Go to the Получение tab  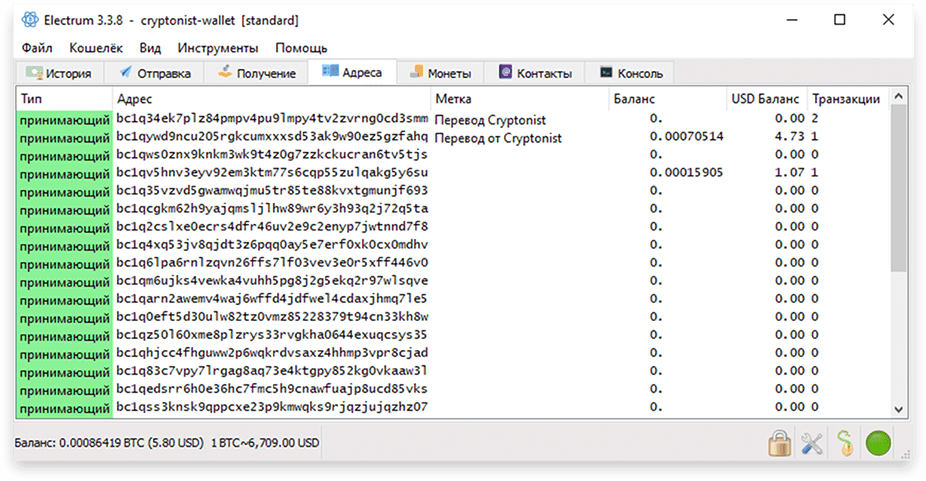pyautogui.click(x=256, y=73)
